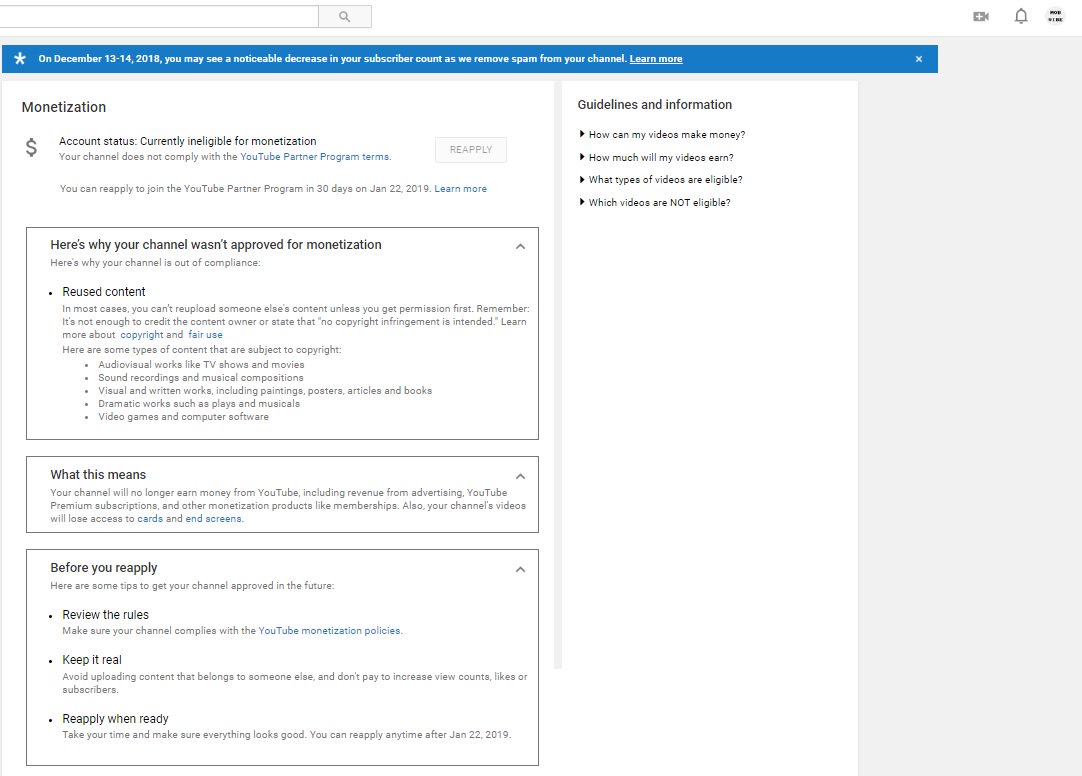Click the Before you reapply heading text

(104, 568)
